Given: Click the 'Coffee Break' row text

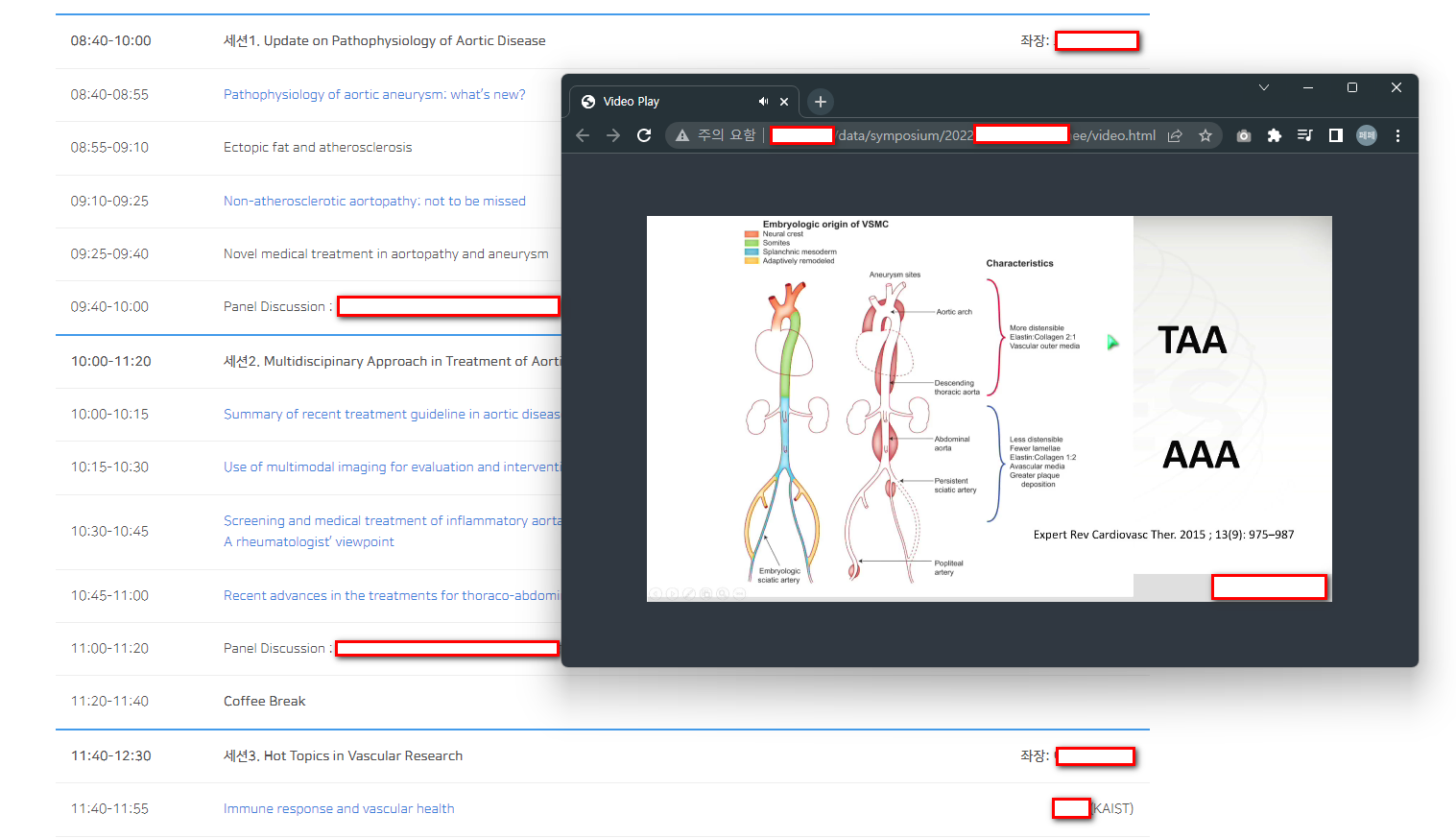Looking at the screenshot, I should (x=264, y=701).
